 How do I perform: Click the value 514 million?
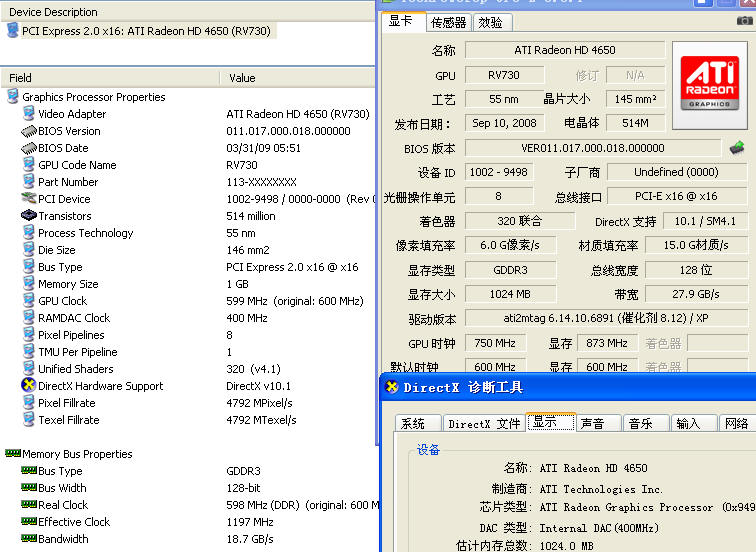coord(251,215)
